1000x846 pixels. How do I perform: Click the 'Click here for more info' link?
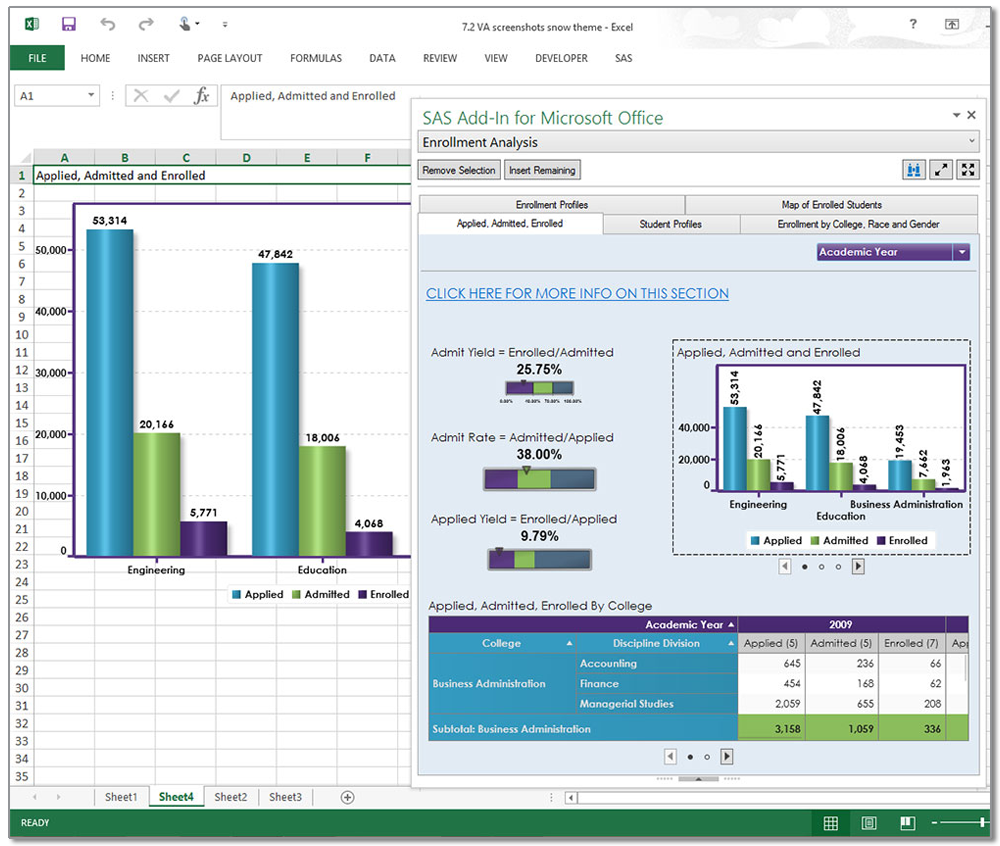pyautogui.click(x=577, y=293)
